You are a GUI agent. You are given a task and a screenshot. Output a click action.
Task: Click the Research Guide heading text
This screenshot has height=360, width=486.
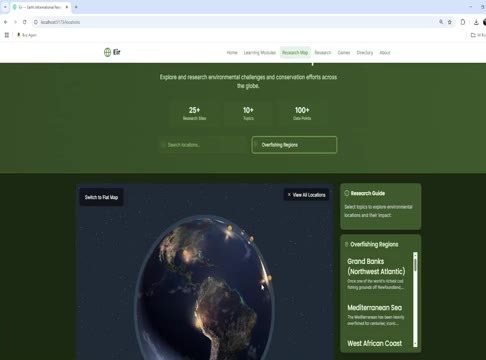point(368,193)
